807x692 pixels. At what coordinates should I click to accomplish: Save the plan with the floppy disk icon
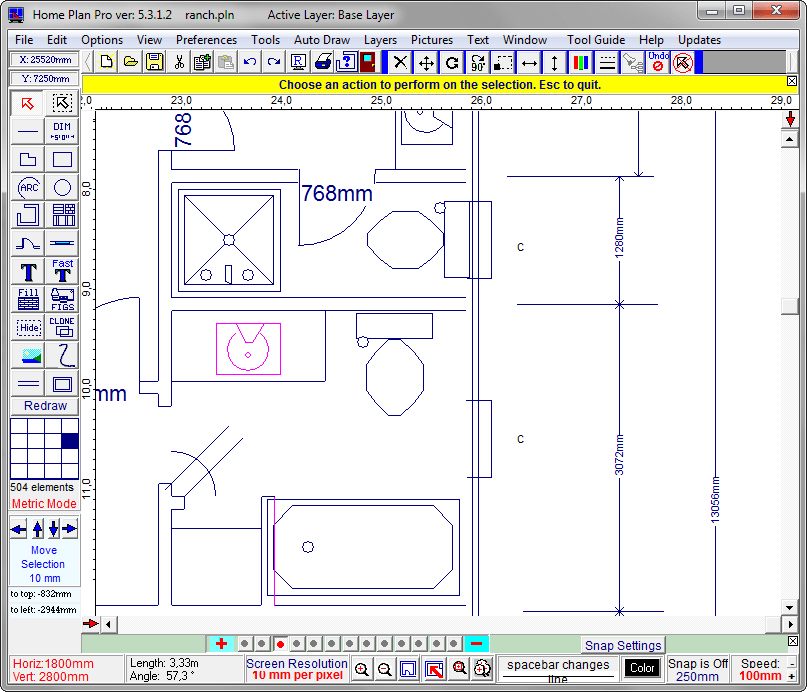[154, 62]
